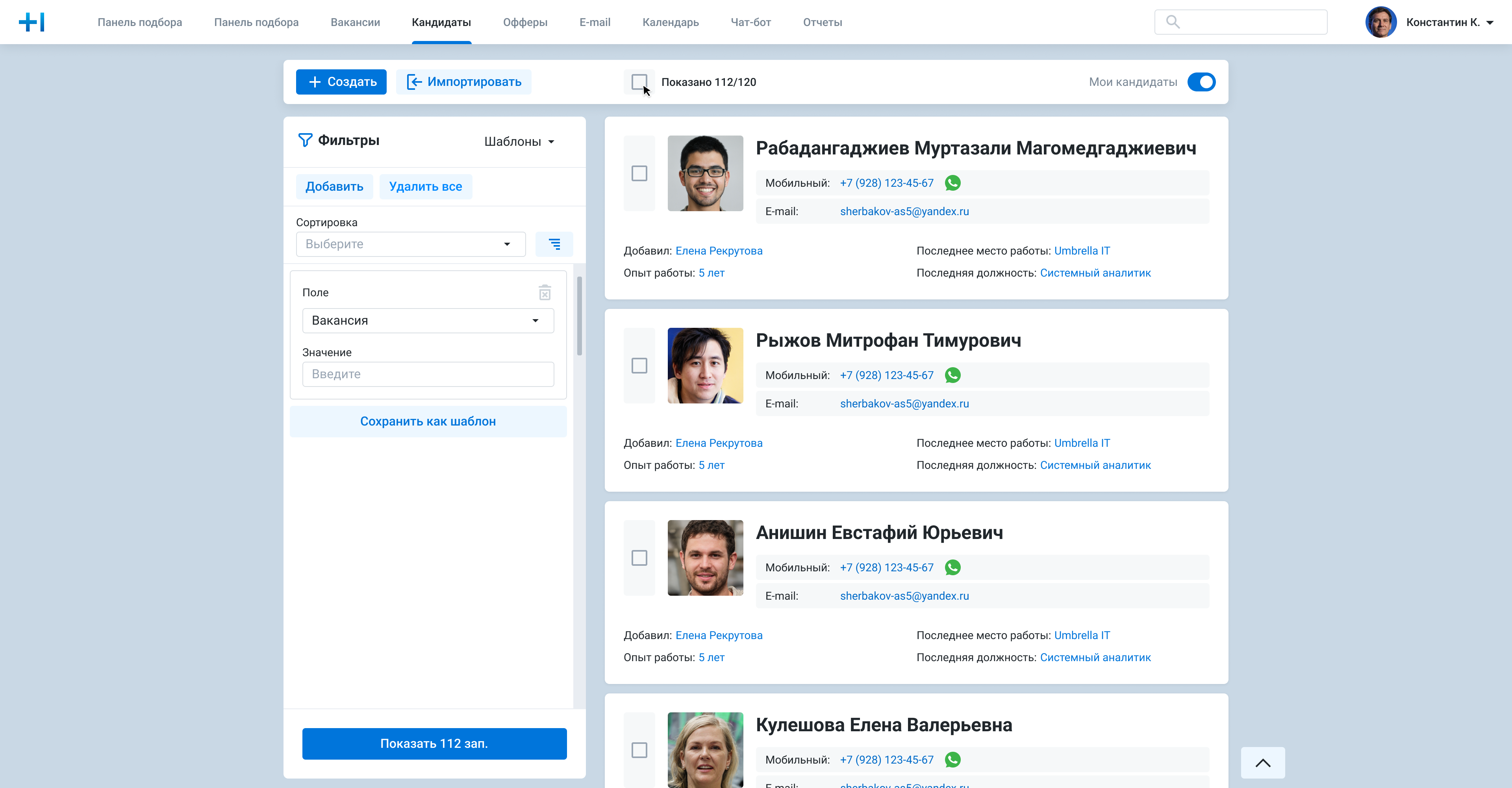Open the E-mail tab
Viewport: 1512px width, 788px height.
(595, 22)
